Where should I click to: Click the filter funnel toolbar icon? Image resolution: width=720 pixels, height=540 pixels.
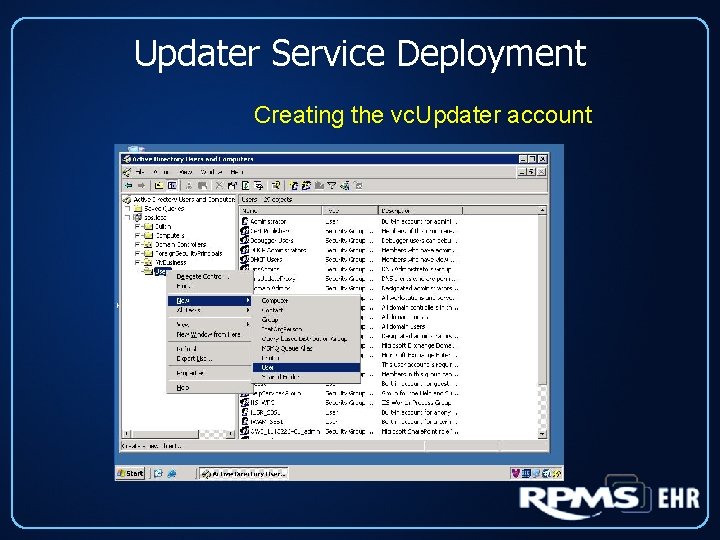(x=332, y=186)
